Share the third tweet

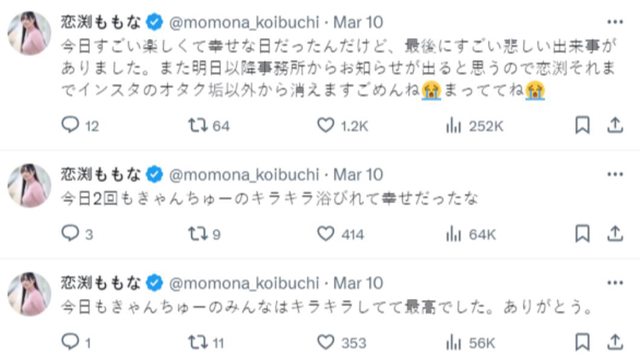tap(615, 342)
